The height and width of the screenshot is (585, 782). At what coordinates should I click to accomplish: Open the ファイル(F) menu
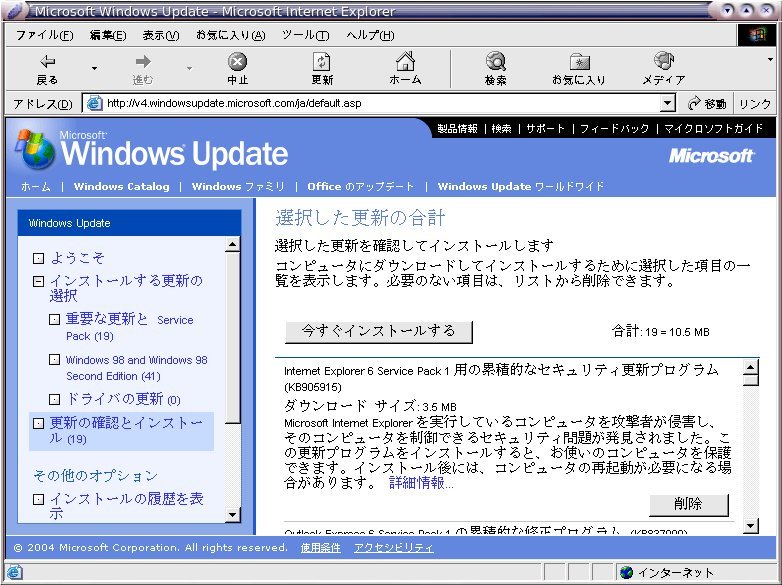(x=44, y=35)
